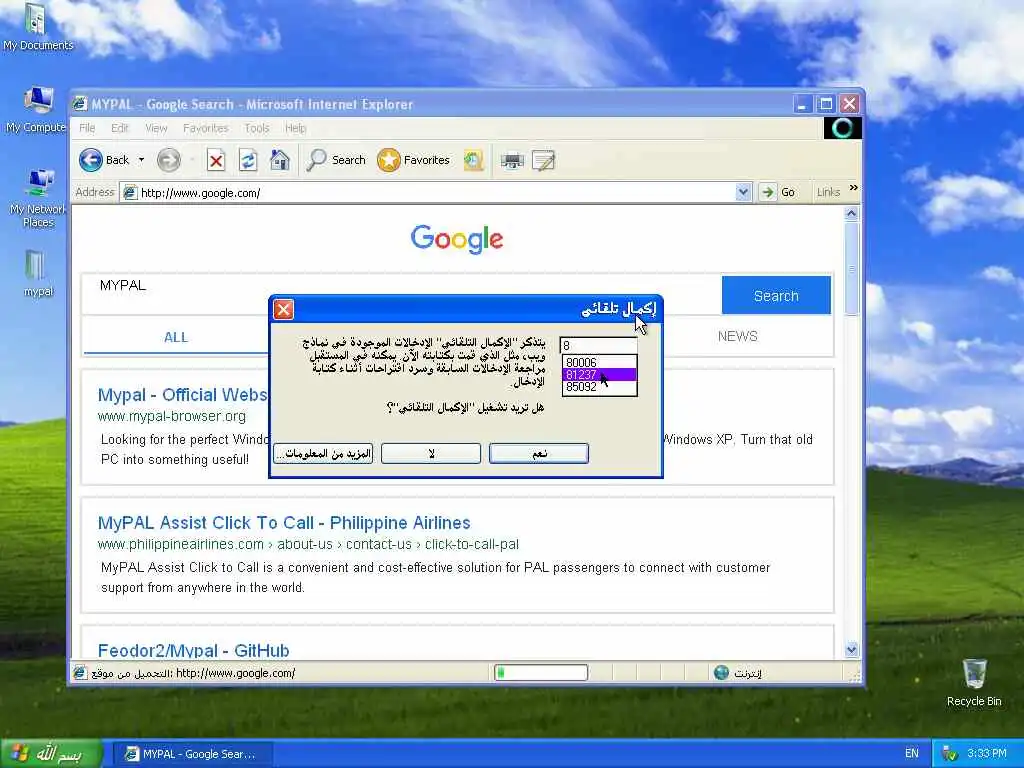The height and width of the screenshot is (768, 1024).
Task: Open Mypal - Official Website link
Action: tap(183, 395)
